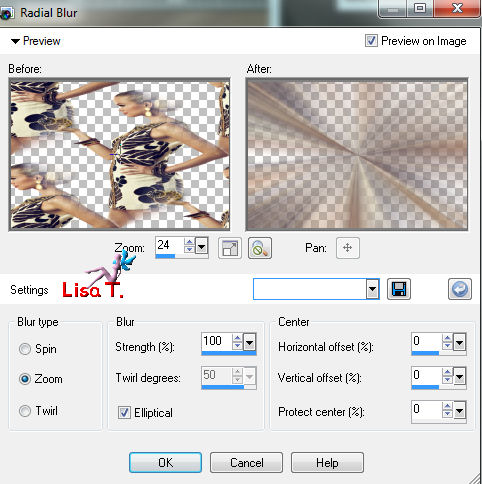This screenshot has width=482, height=484.
Task: Click the reset to default arrow icon
Action: pyautogui.click(x=460, y=289)
